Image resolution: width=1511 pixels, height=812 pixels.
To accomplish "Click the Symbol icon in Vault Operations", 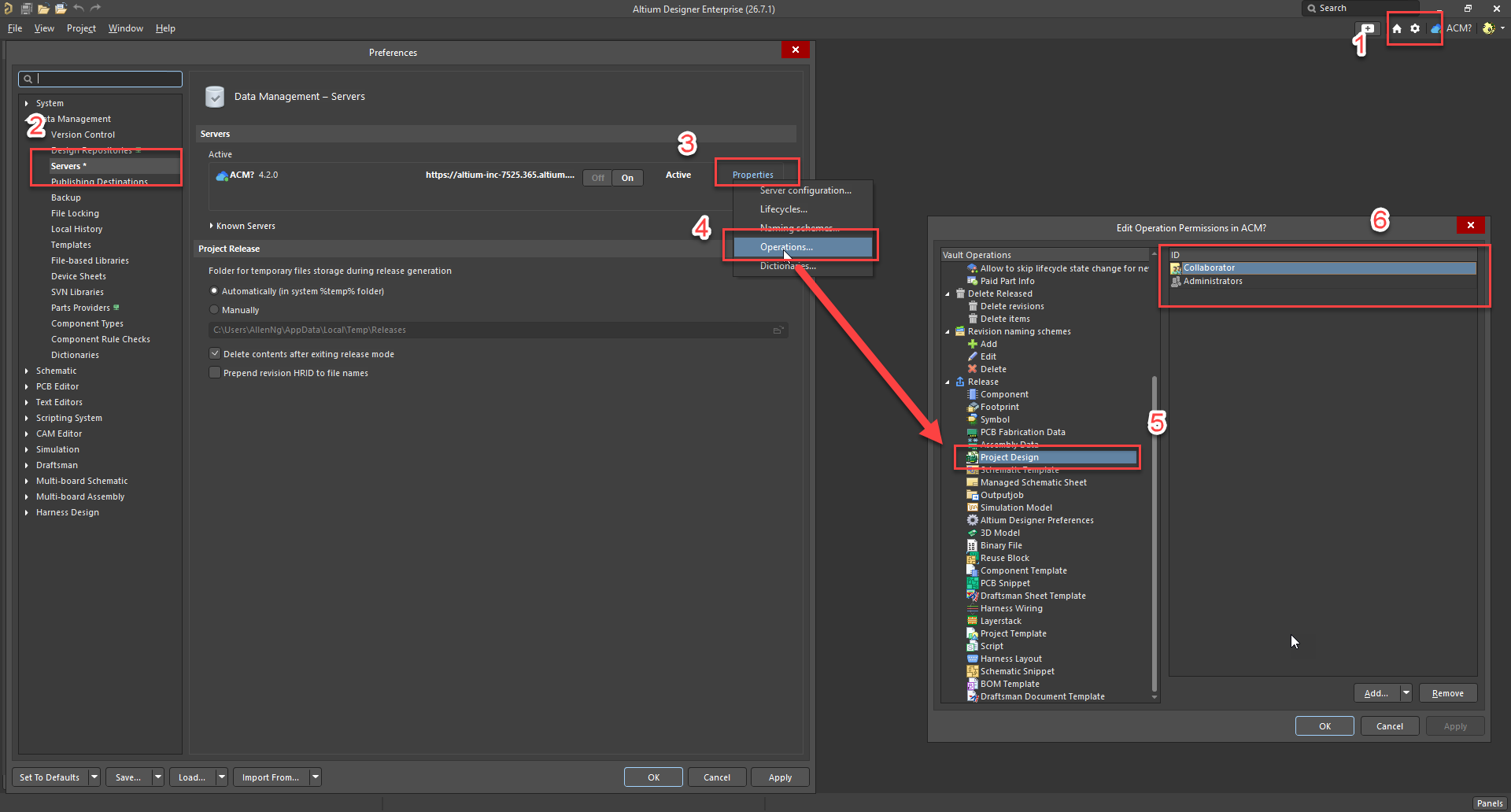I will 973,419.
